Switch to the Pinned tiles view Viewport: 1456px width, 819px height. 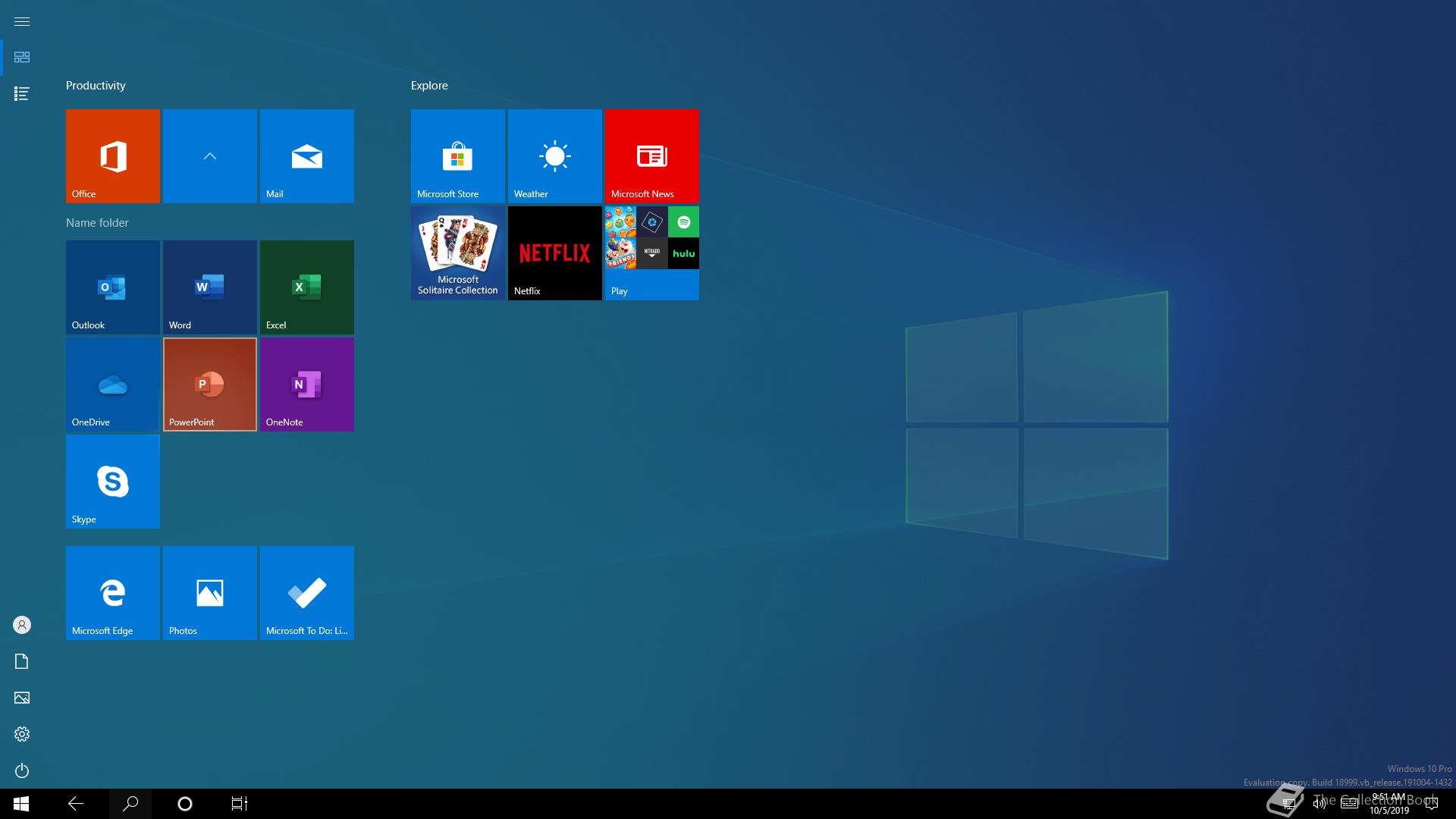22,58
